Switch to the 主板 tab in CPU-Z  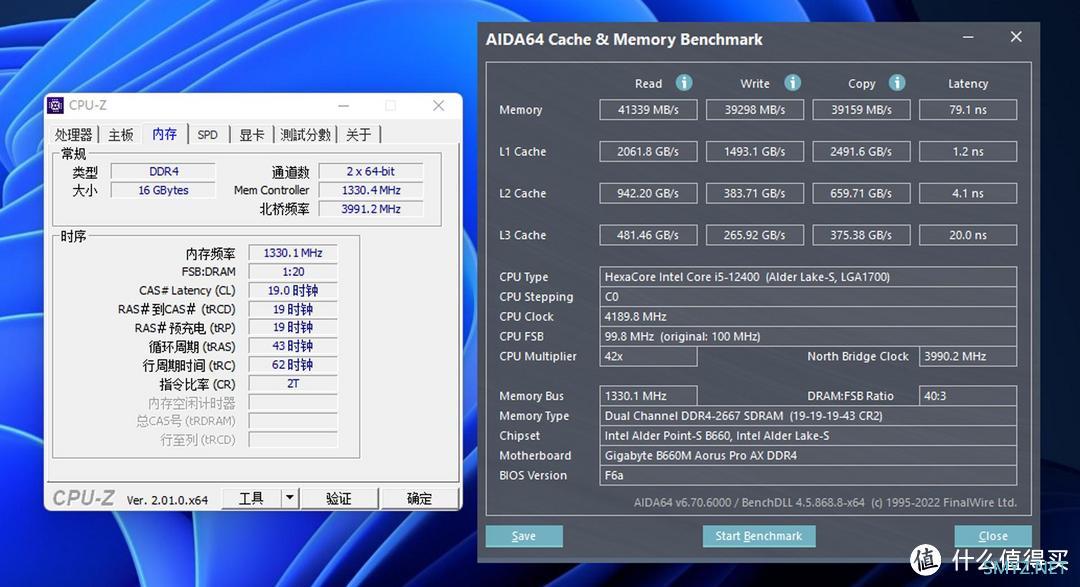tap(121, 134)
